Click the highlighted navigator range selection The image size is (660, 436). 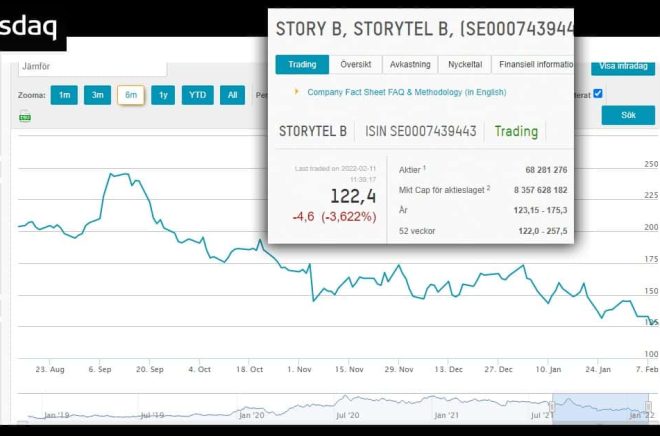pos(600,407)
